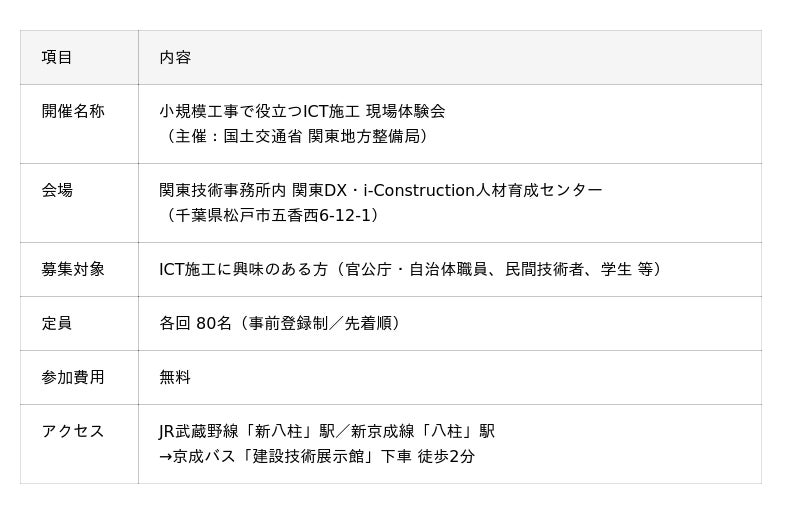Select the 募集対象 row label

[73, 269]
